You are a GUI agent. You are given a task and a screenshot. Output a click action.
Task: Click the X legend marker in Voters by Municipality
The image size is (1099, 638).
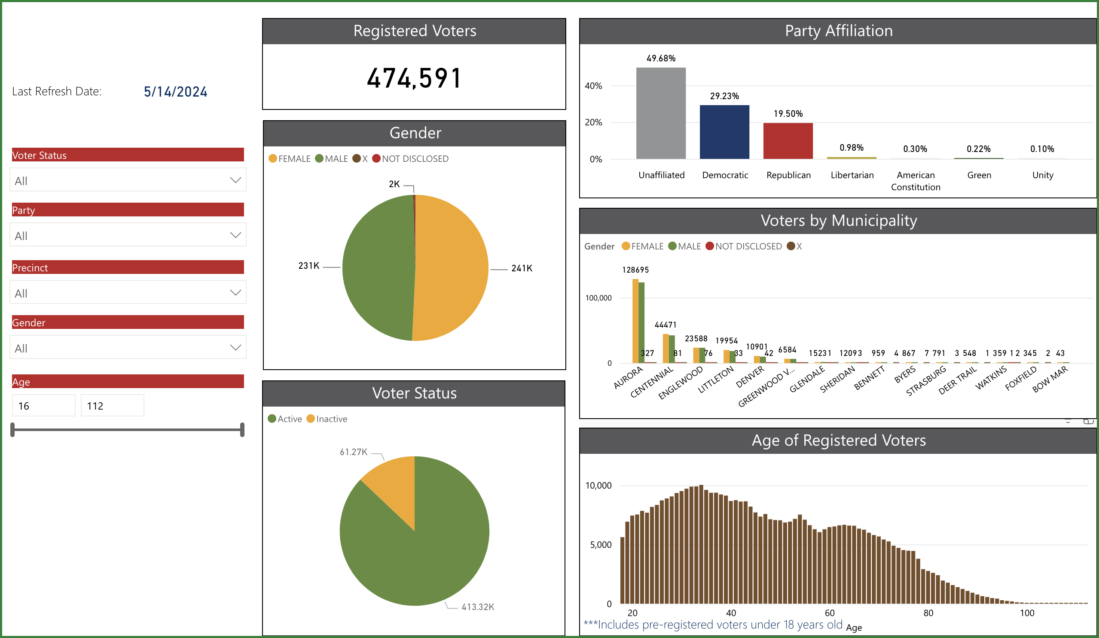(789, 246)
